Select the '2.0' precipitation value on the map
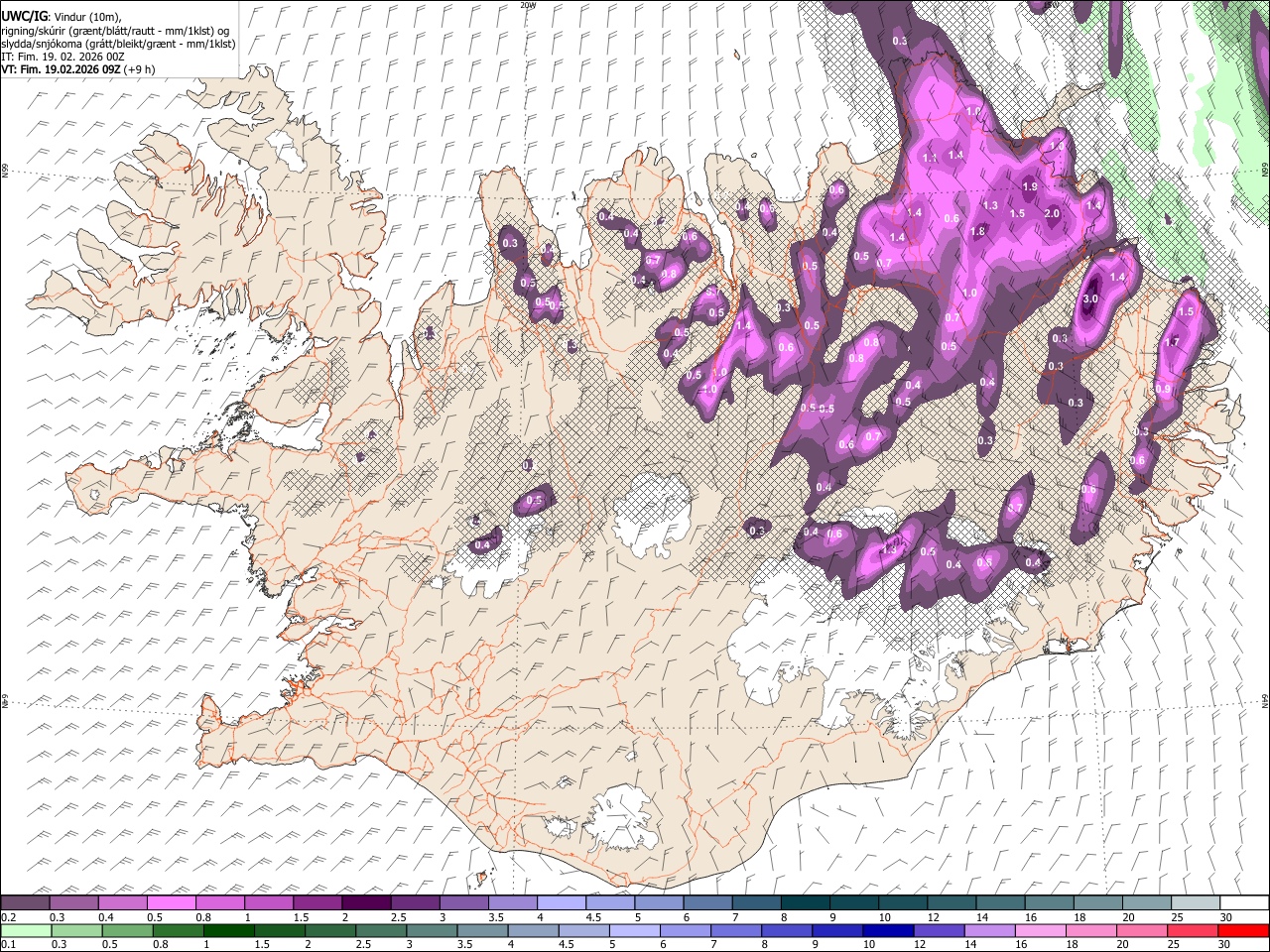 [x=1053, y=213]
